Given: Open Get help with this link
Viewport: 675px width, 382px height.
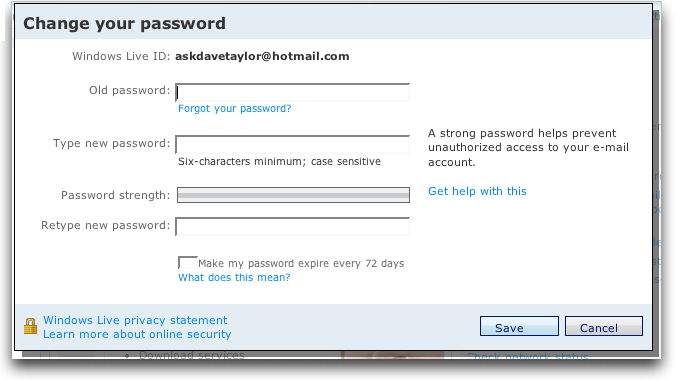Looking at the screenshot, I should tap(477, 191).
